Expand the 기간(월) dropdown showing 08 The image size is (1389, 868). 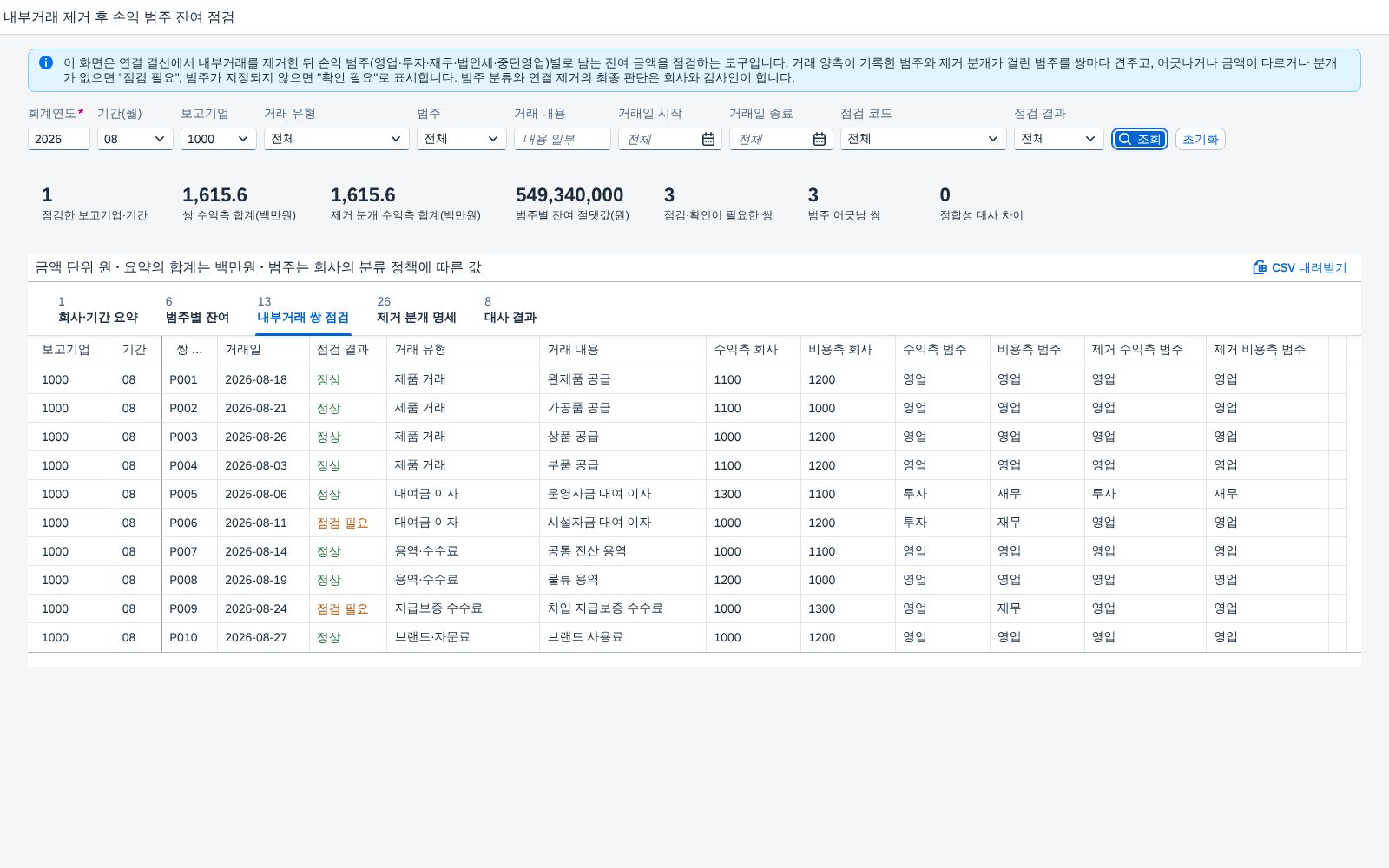[x=135, y=139]
